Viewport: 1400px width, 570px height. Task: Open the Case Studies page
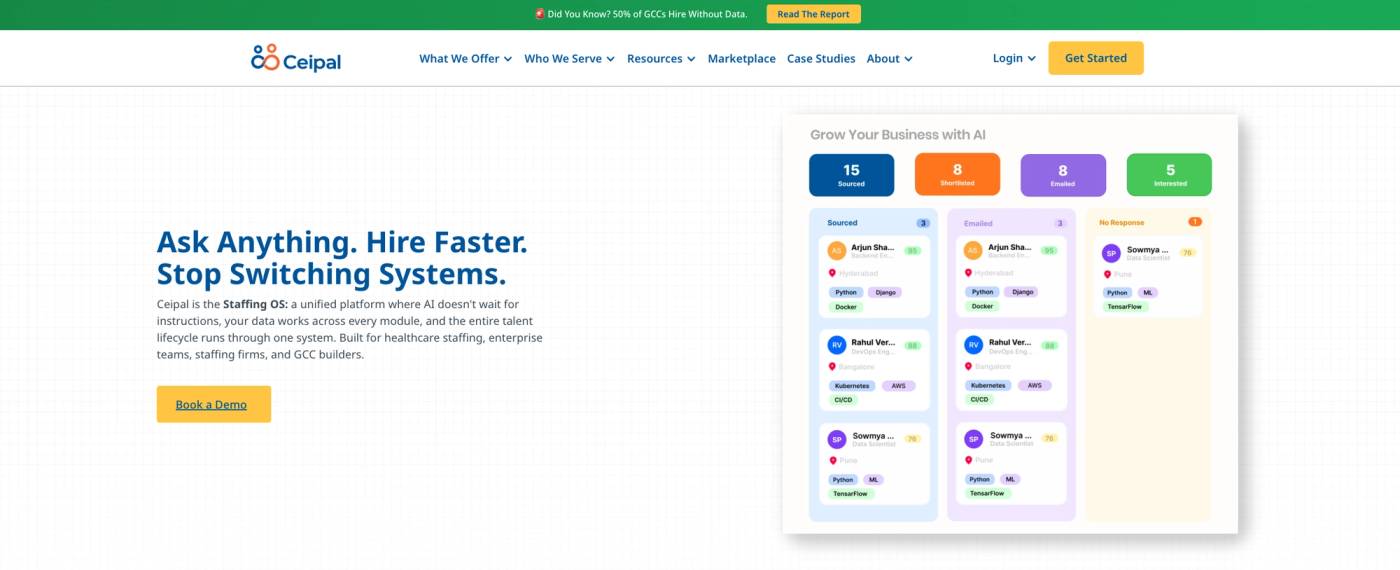point(821,59)
